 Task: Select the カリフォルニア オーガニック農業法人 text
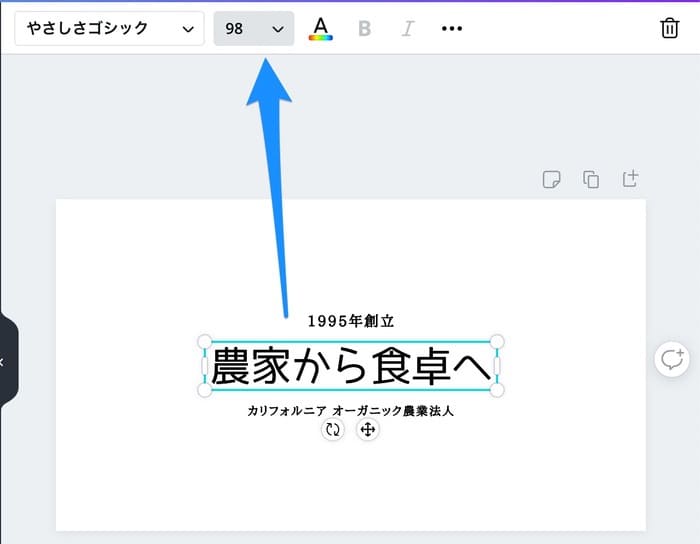pyautogui.click(x=350, y=411)
